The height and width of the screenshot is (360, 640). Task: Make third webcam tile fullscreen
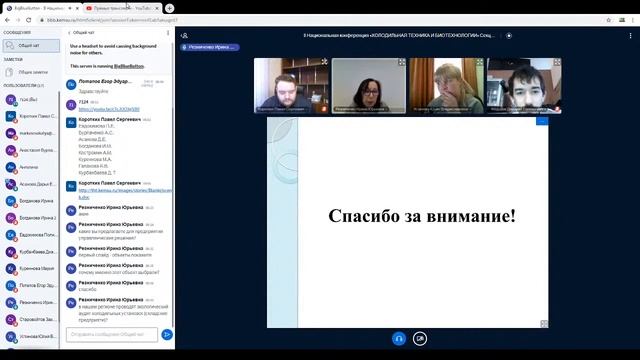pos(480,62)
